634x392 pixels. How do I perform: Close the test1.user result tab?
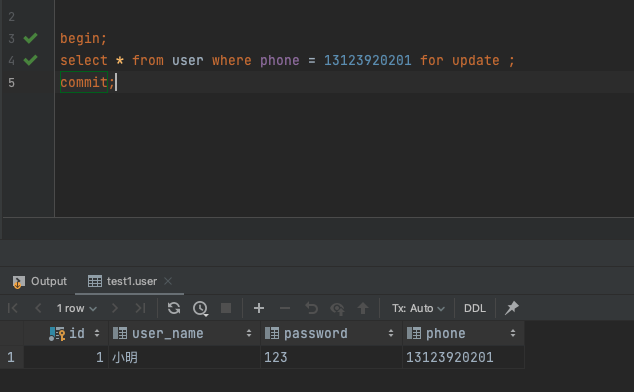tap(168, 281)
